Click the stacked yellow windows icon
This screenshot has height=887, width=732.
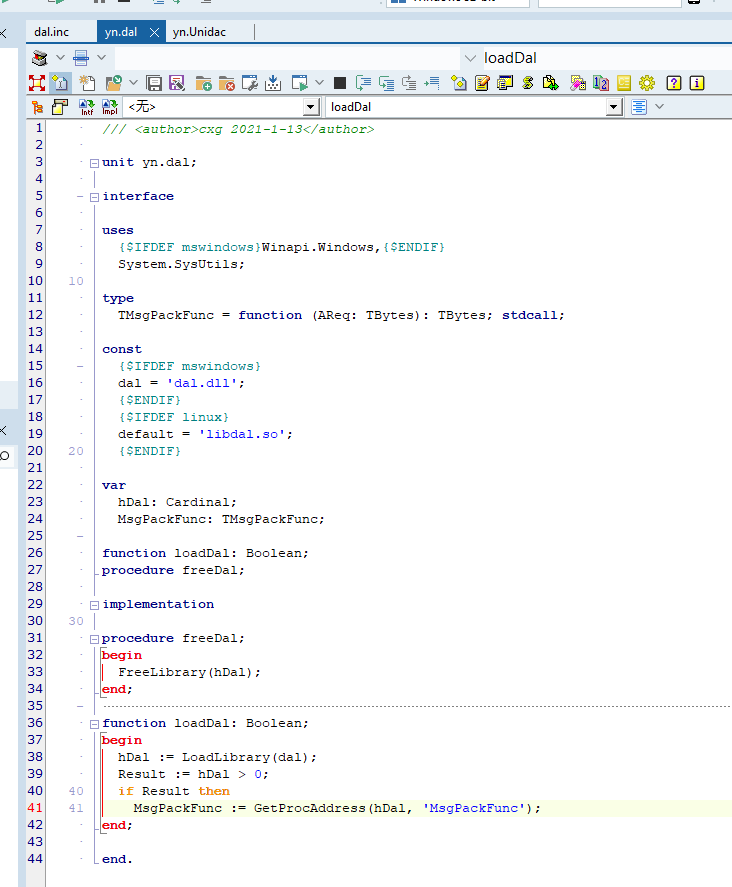point(505,83)
